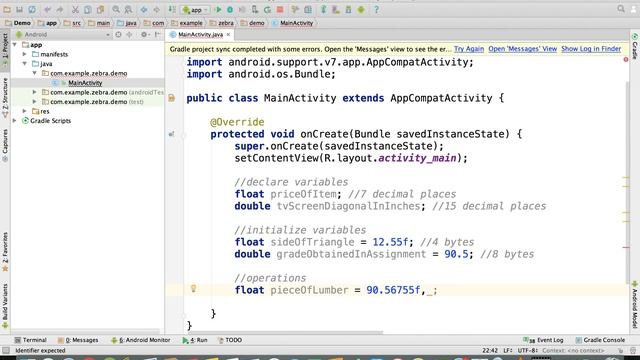
Task: Collapse the app module tree node
Action: (15, 44)
